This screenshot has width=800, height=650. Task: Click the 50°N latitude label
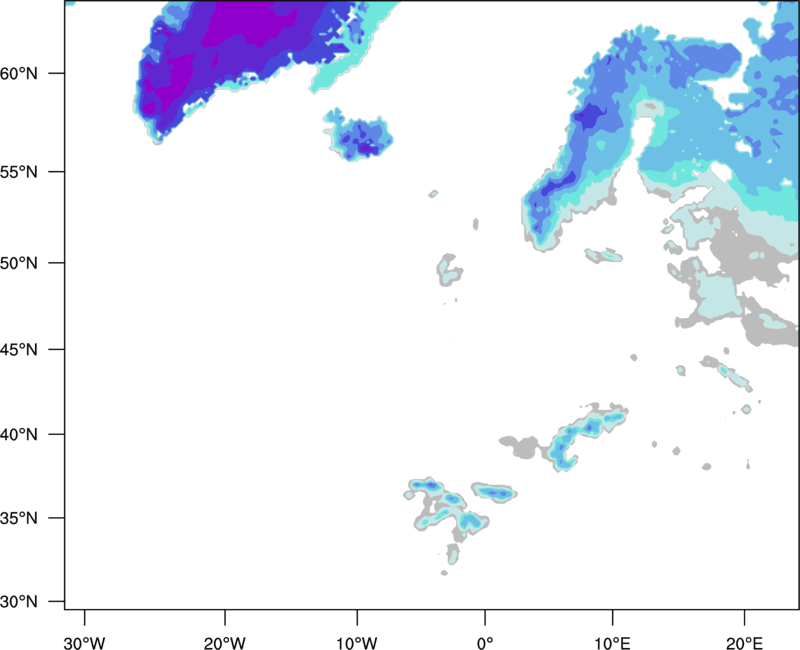(x=19, y=263)
